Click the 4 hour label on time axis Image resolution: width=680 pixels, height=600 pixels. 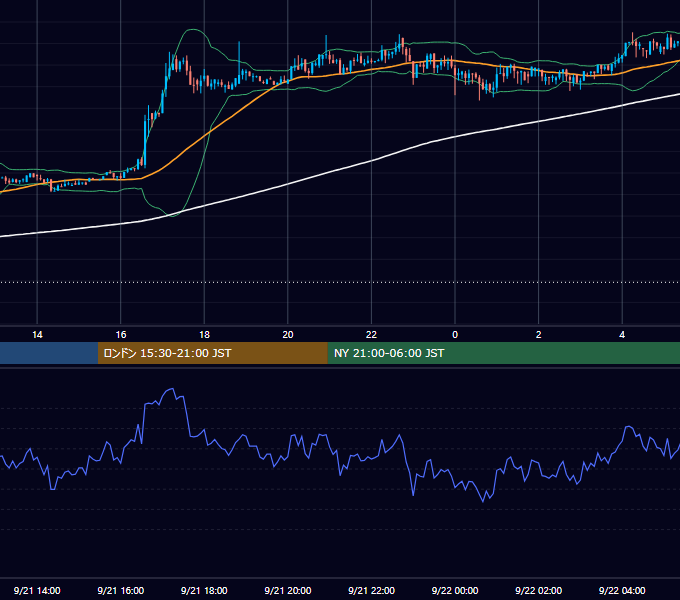[x=622, y=335]
